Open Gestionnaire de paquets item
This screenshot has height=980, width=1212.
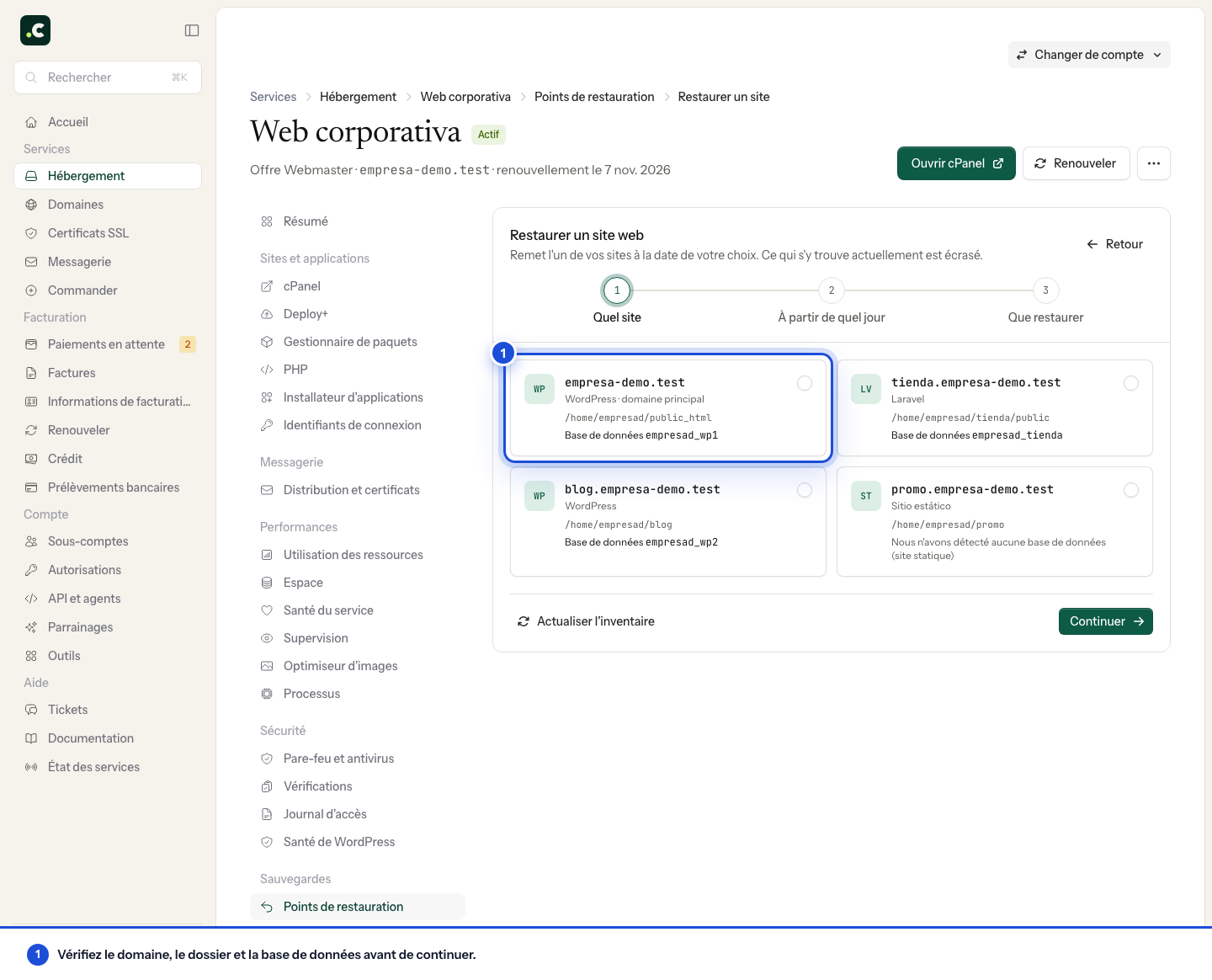point(358,342)
